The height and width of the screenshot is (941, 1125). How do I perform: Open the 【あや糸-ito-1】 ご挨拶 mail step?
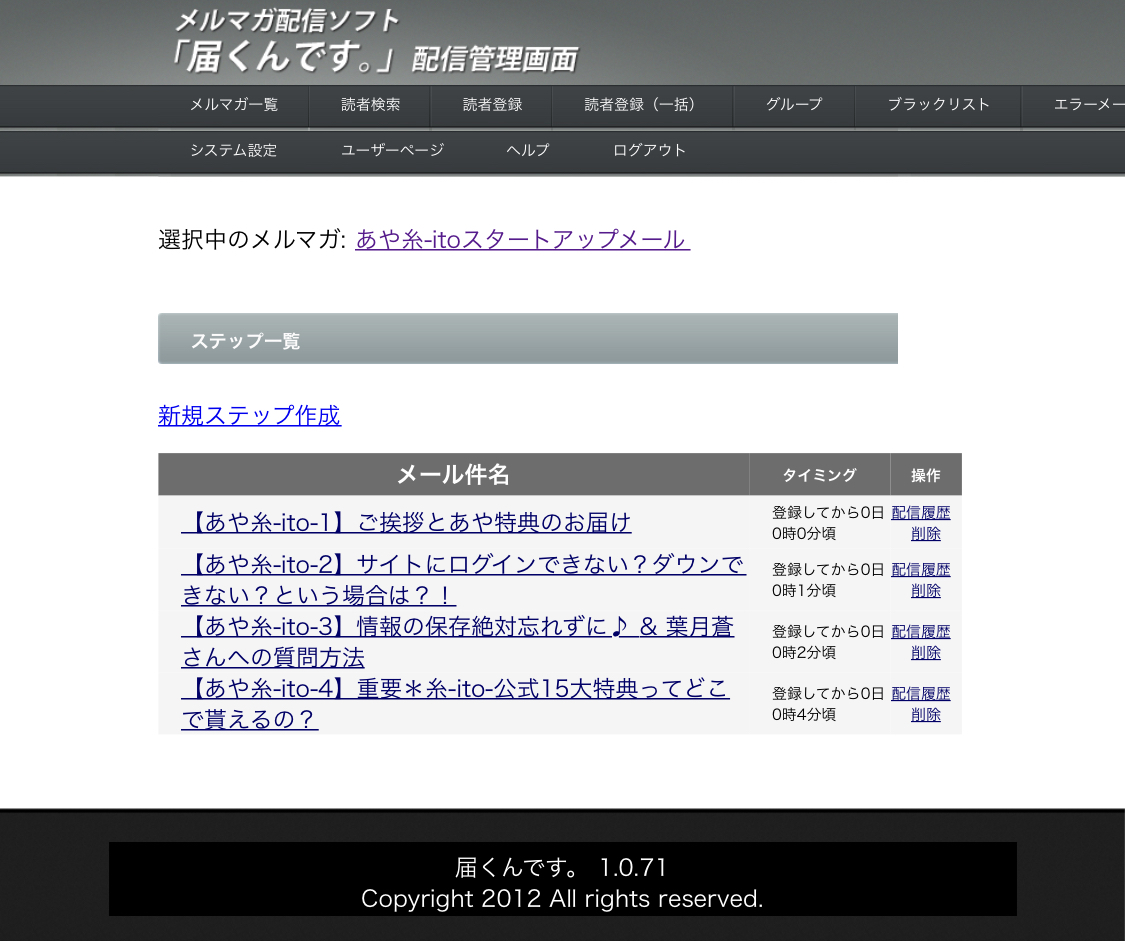click(x=406, y=523)
